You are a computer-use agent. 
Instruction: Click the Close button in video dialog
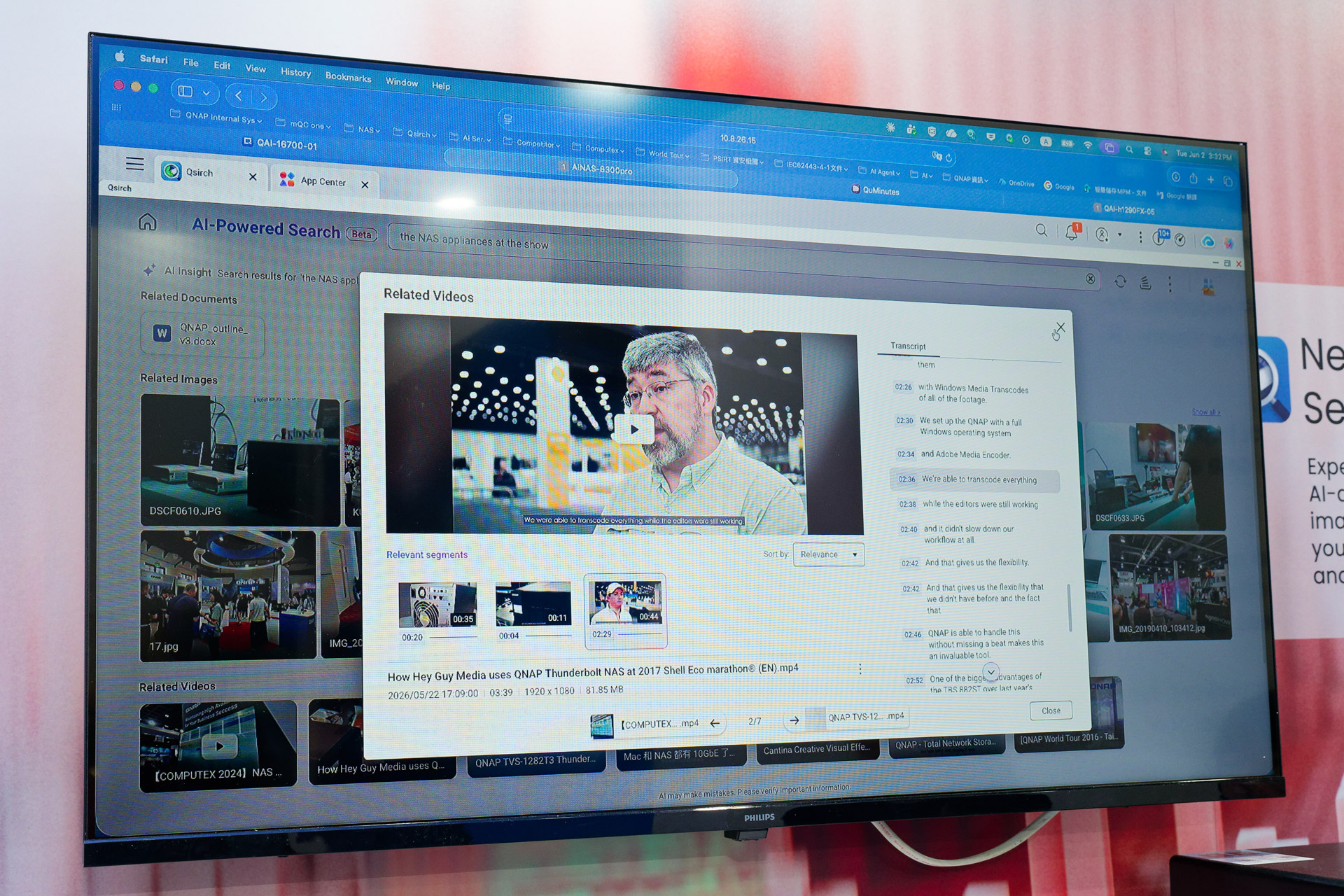pos(1051,710)
